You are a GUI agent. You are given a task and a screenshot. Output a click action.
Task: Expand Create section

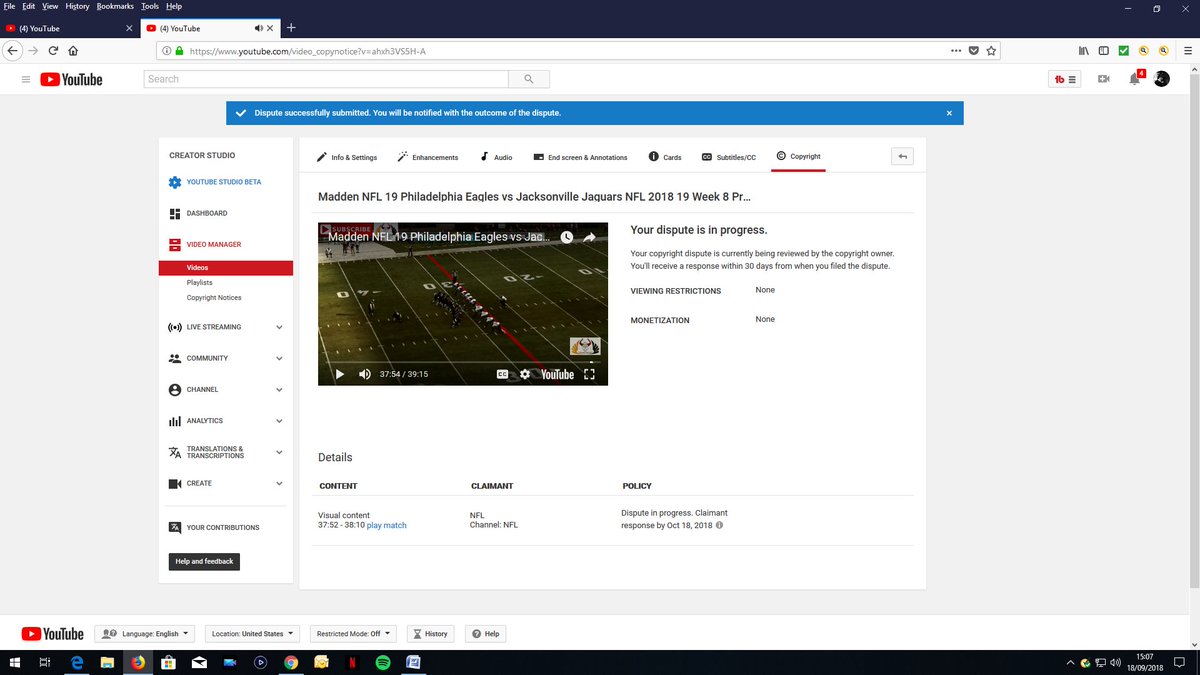pyautogui.click(x=279, y=483)
